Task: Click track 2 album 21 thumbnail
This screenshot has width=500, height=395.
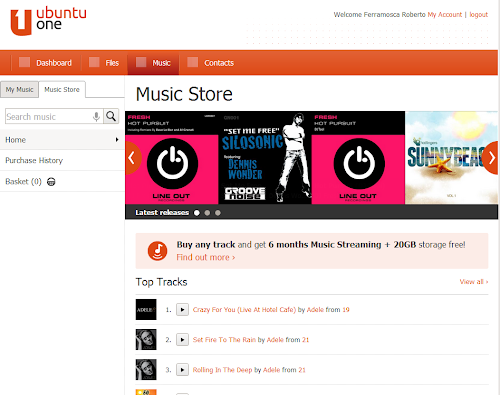Action: (146, 339)
